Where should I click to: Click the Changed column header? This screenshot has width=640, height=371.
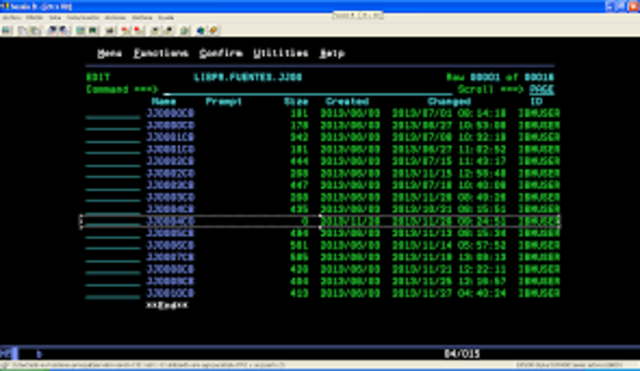[449, 102]
